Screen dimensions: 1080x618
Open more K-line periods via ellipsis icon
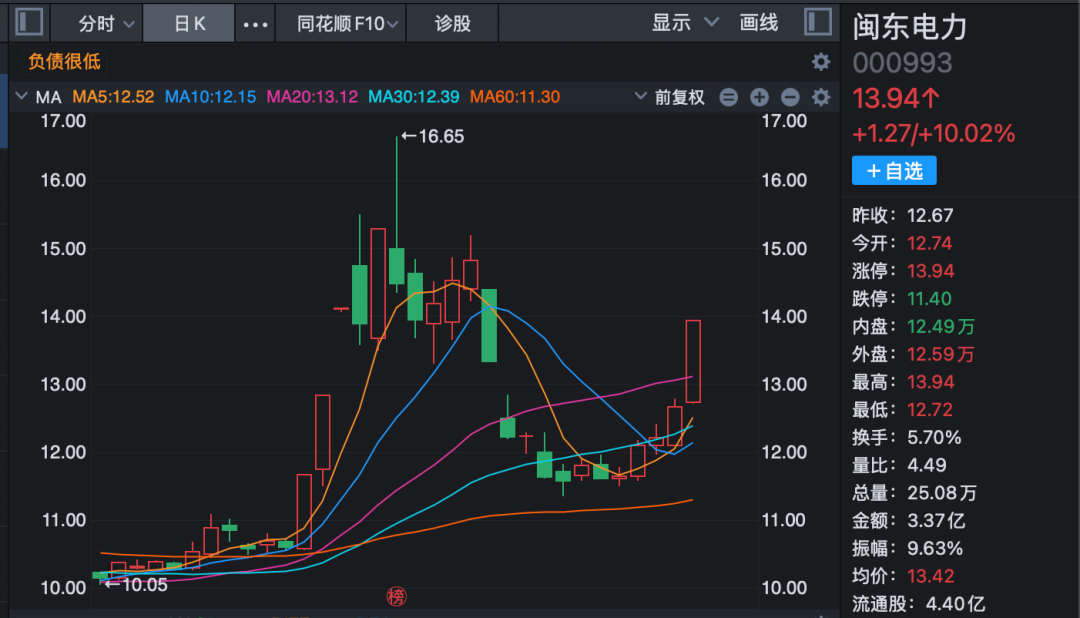click(x=255, y=22)
